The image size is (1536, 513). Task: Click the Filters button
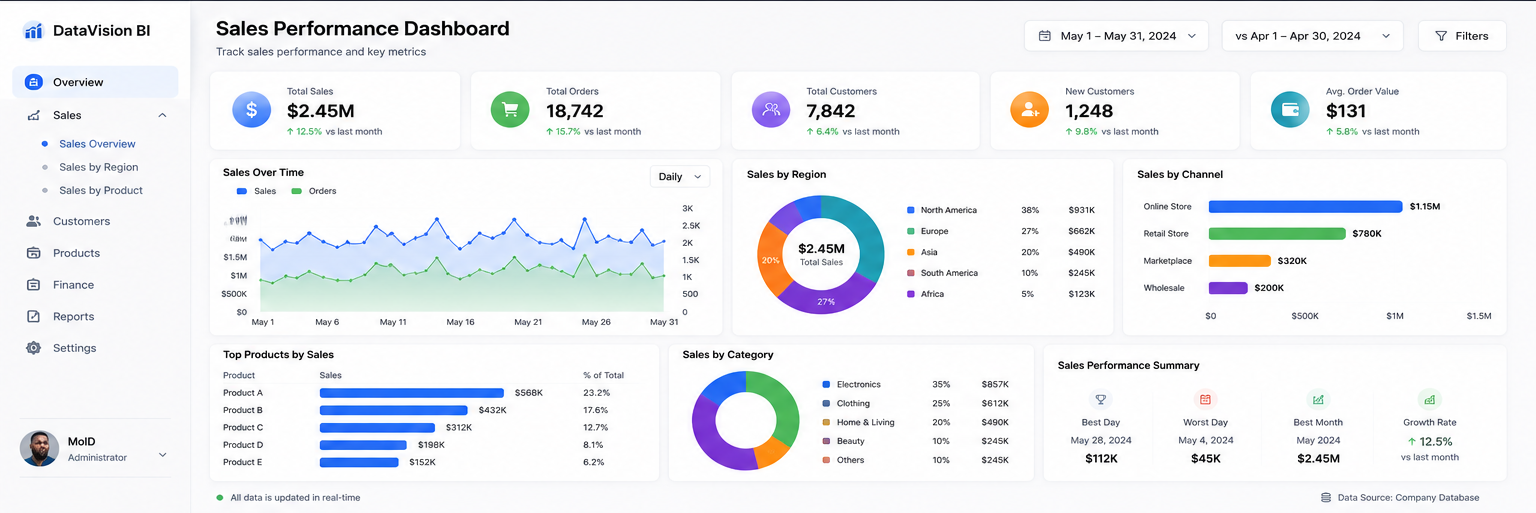point(1461,36)
